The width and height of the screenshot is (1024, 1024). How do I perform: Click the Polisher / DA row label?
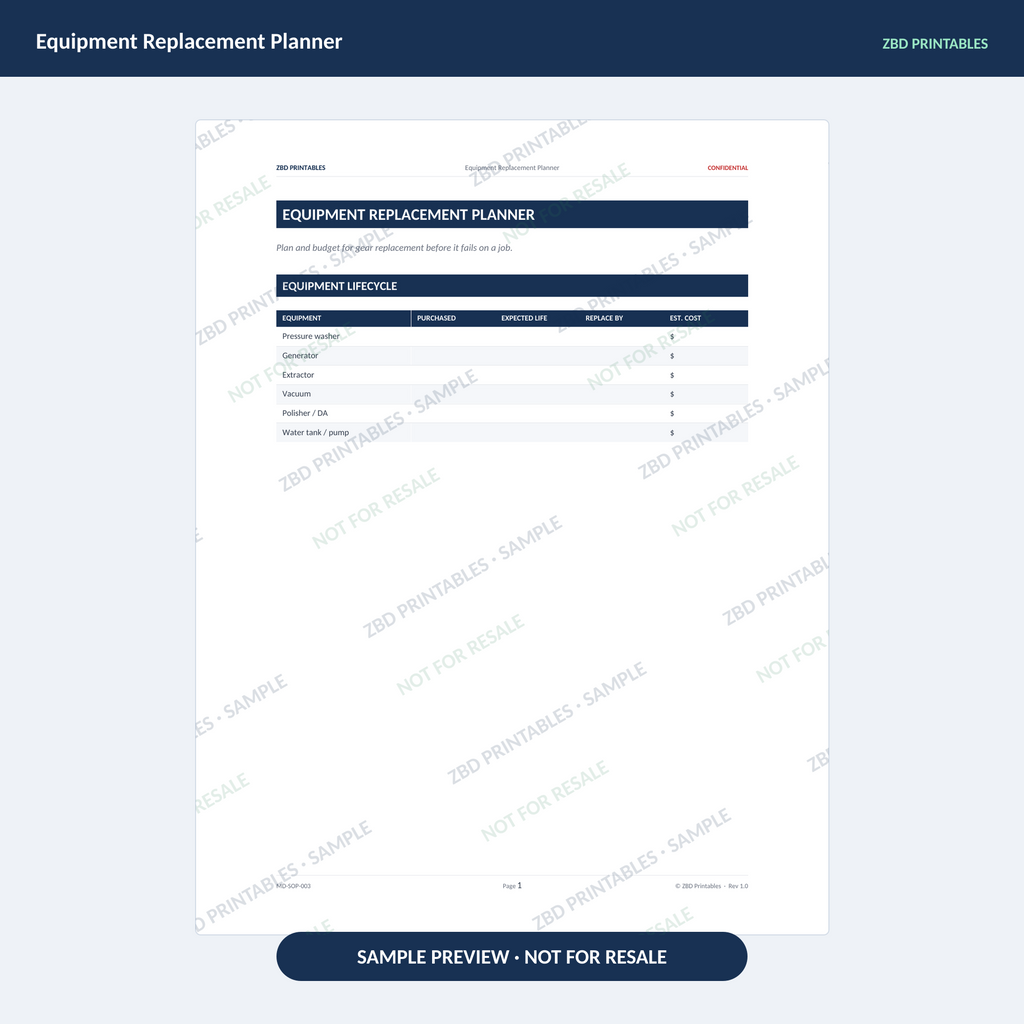click(x=305, y=413)
